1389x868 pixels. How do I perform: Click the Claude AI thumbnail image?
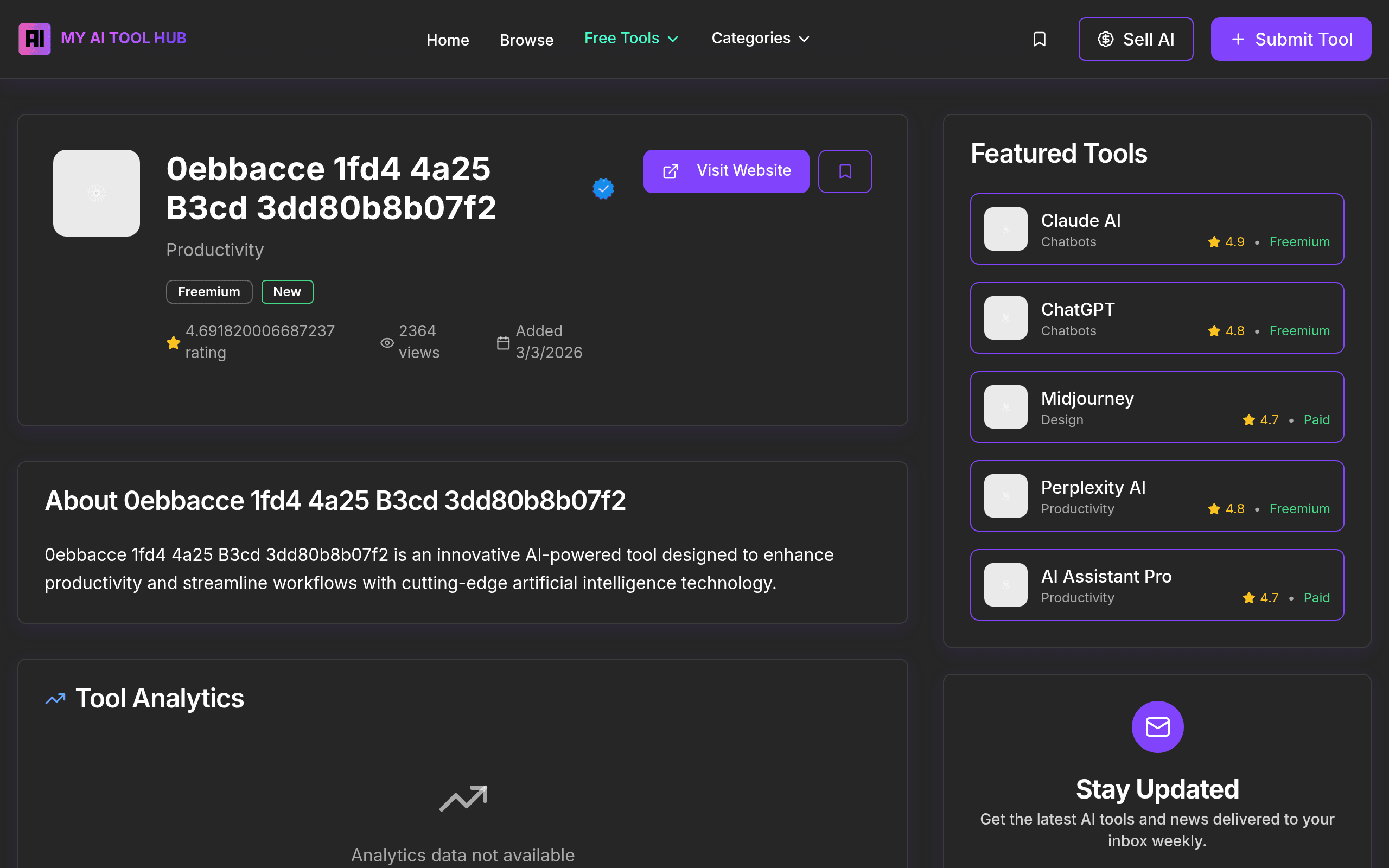[x=1005, y=229]
